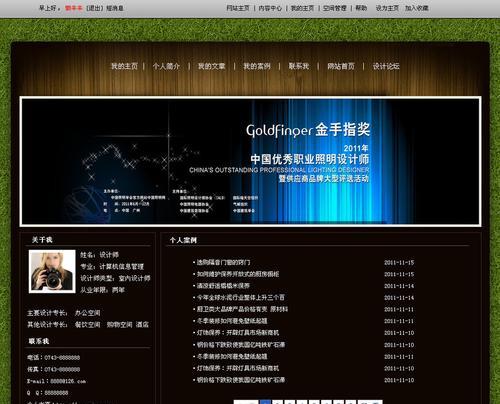Click 帮助 help link
This screenshot has height=404, width=500.
pos(361,8)
